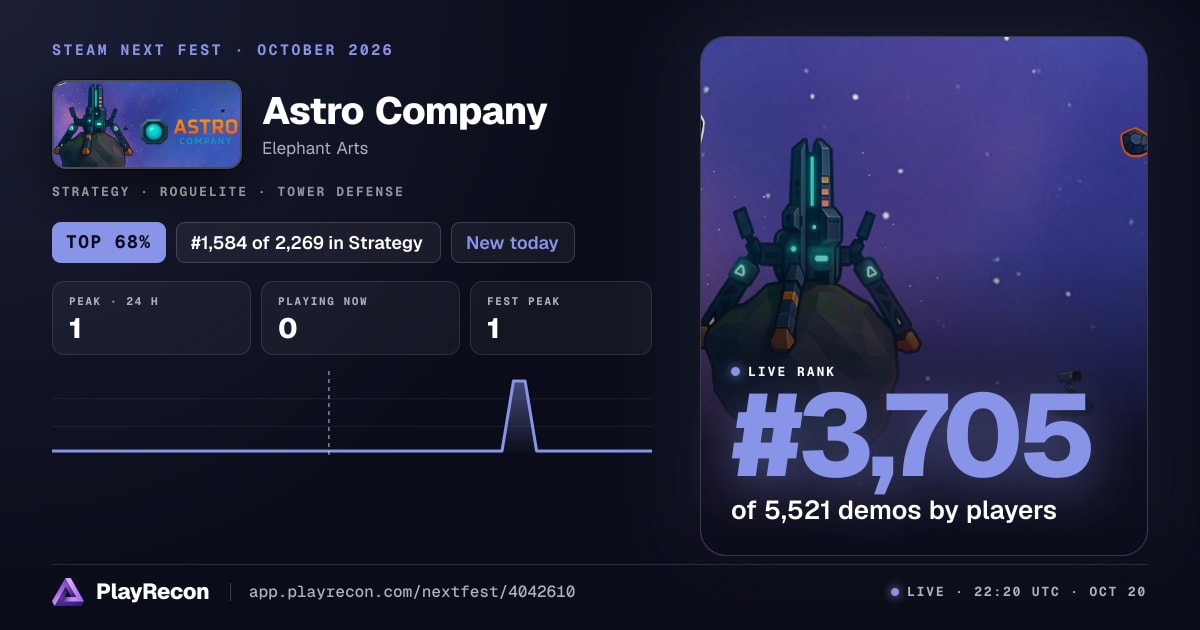Click the #1,584 of 2,269 in Strategy badge
The image size is (1200, 630).
[308, 242]
